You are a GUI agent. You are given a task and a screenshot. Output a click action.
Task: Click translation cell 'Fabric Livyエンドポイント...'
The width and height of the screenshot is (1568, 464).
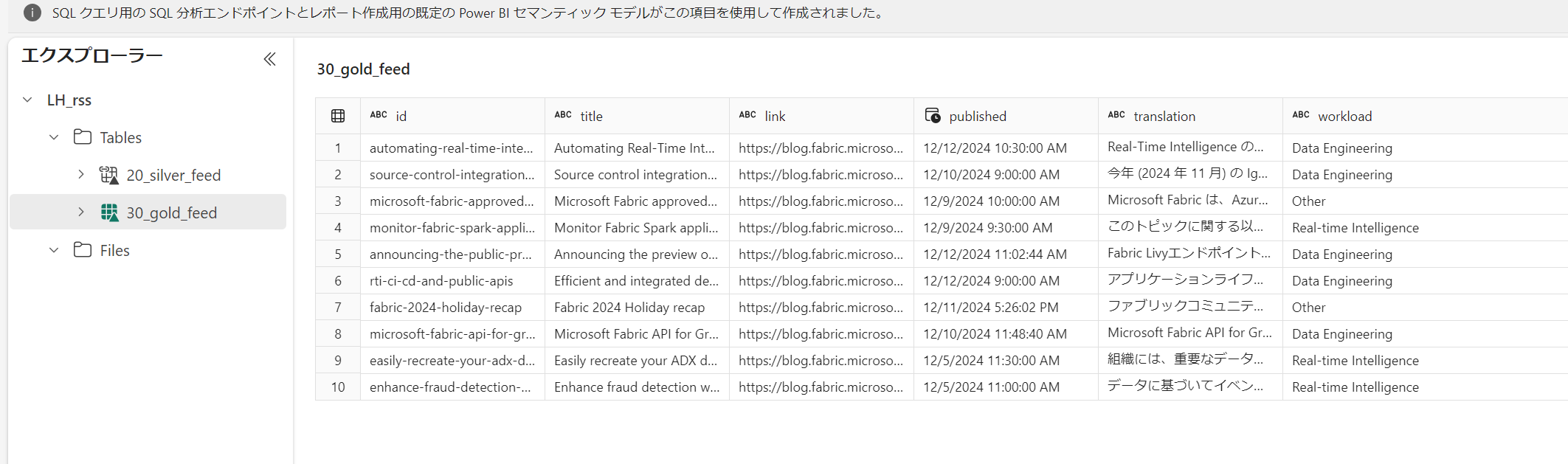tap(1189, 253)
